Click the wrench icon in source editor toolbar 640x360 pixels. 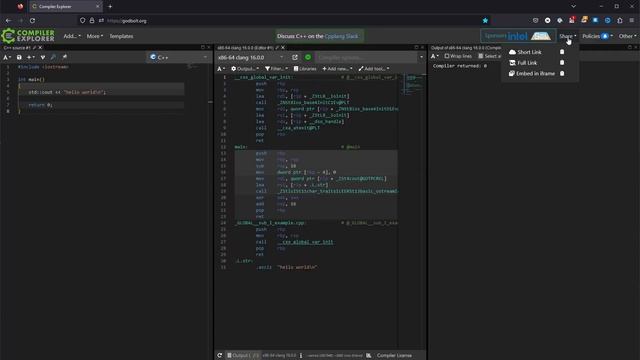click(53, 57)
